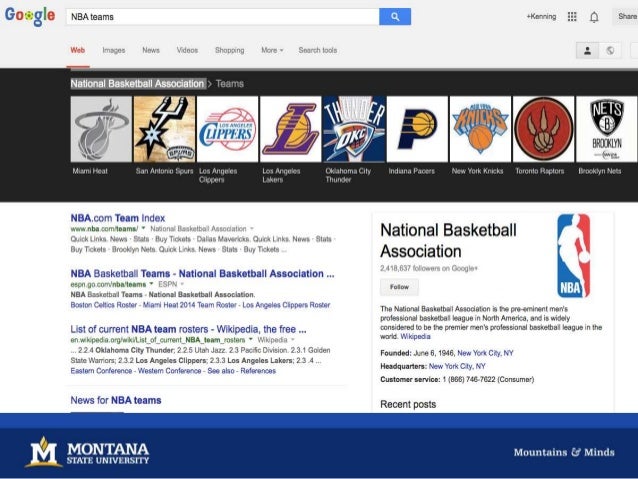The height and width of the screenshot is (479, 638).
Task: Open the Los Angeles Clippers logo thumbnail
Action: point(227,129)
